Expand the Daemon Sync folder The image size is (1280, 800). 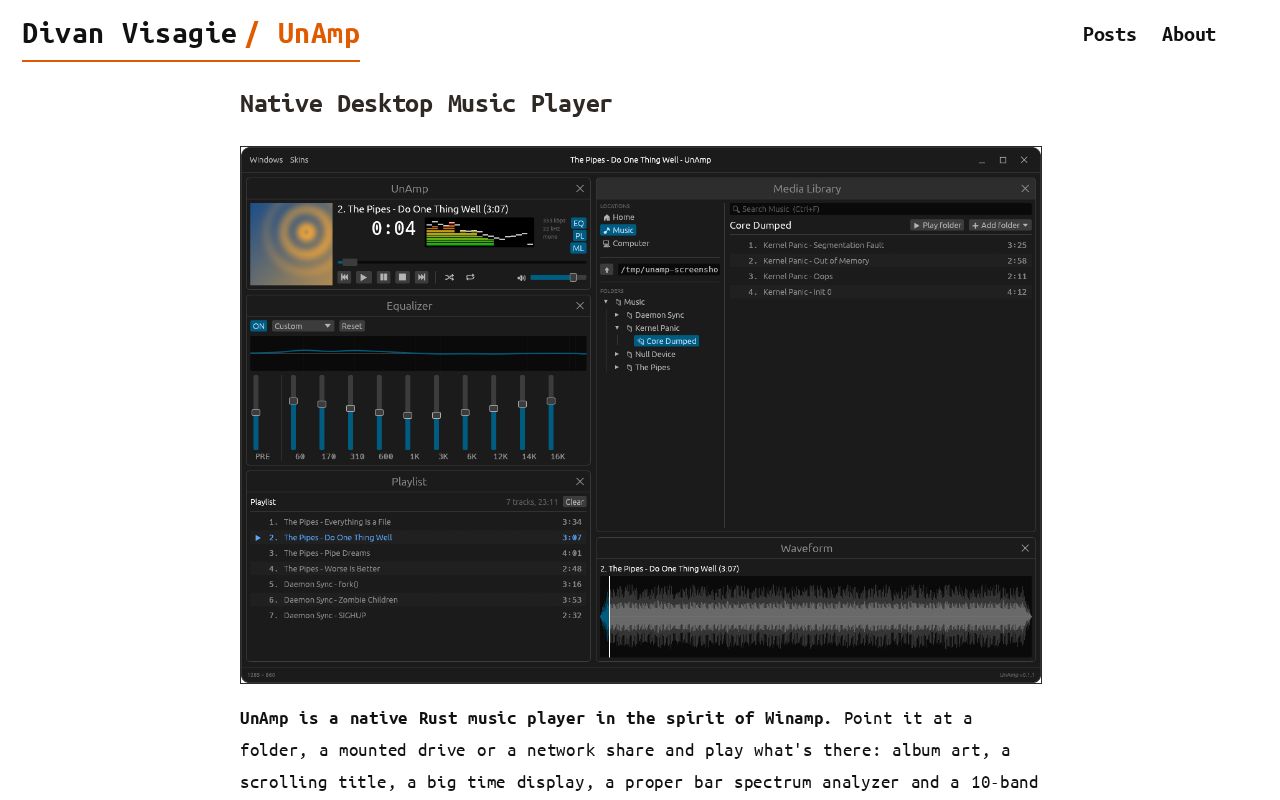coord(617,315)
